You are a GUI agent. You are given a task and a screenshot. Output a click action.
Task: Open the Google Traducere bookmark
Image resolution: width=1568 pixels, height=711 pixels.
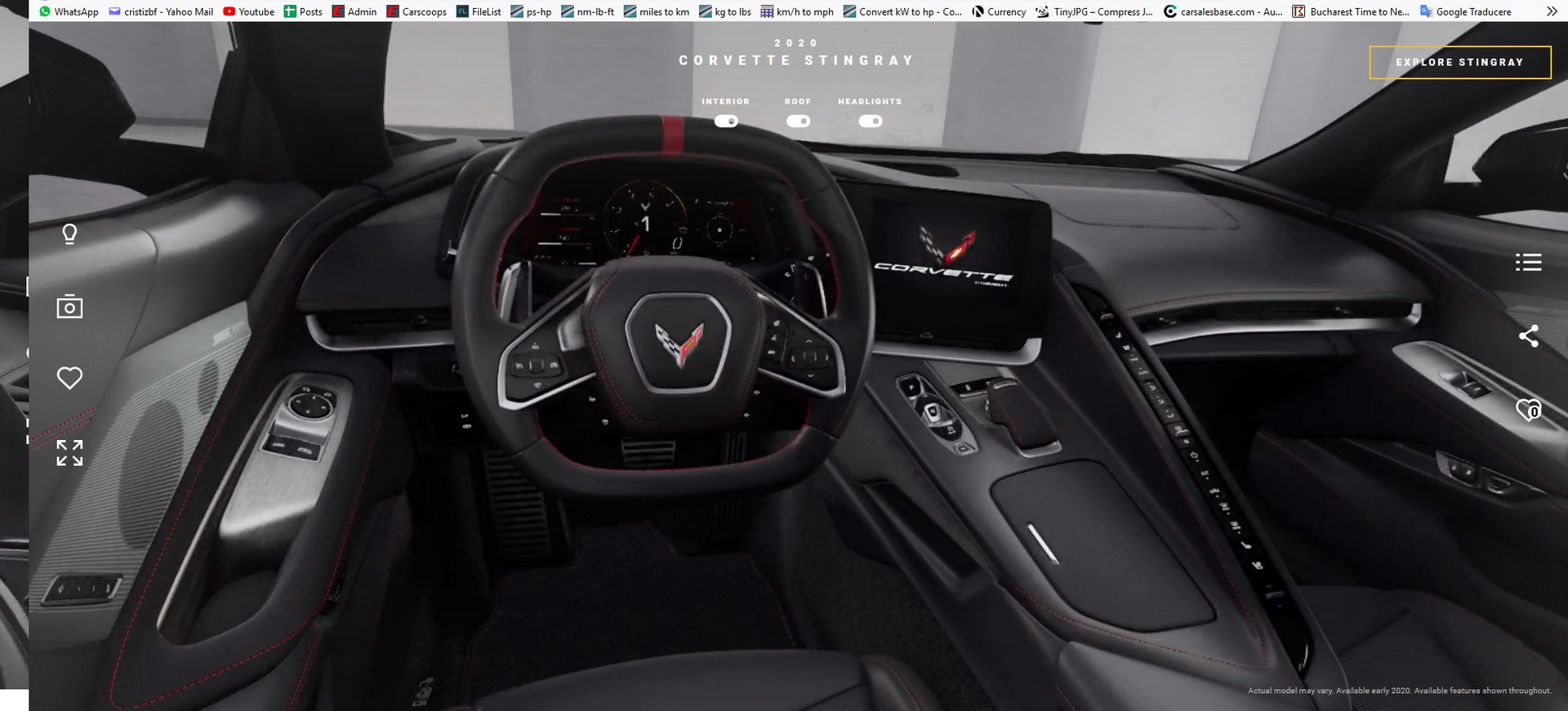pyautogui.click(x=1466, y=11)
